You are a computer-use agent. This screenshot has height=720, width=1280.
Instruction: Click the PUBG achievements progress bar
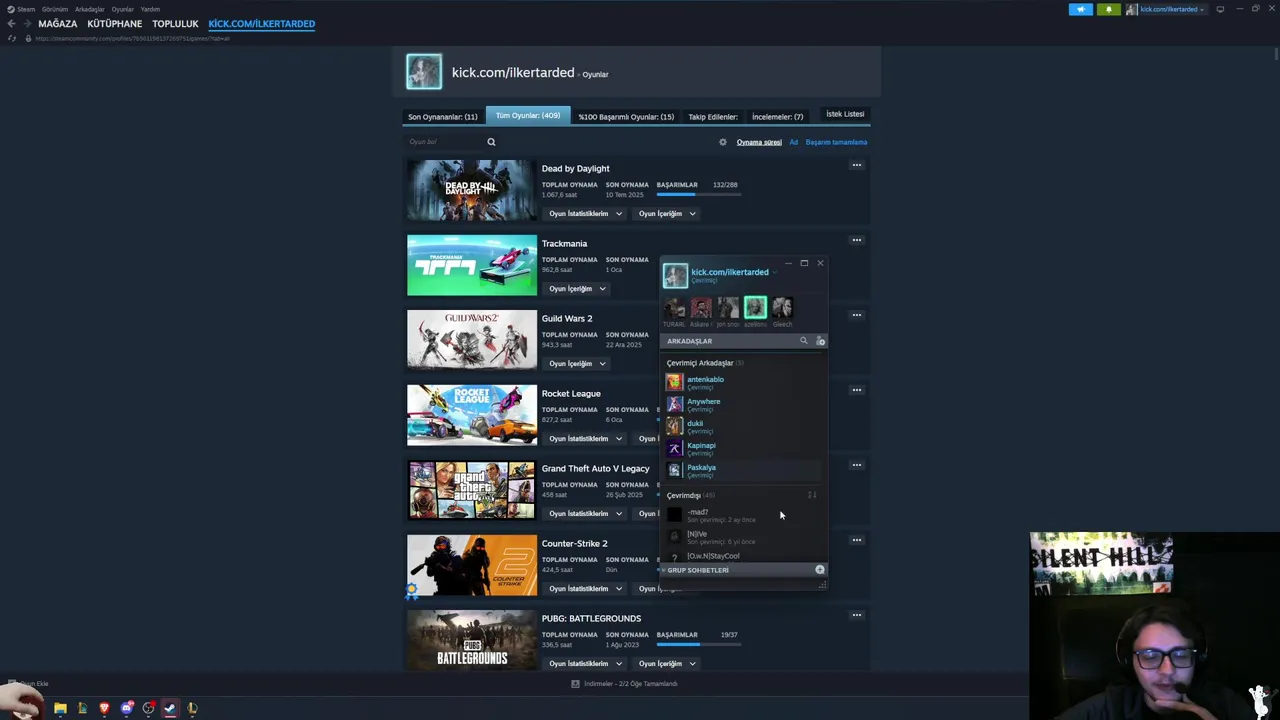click(x=697, y=644)
